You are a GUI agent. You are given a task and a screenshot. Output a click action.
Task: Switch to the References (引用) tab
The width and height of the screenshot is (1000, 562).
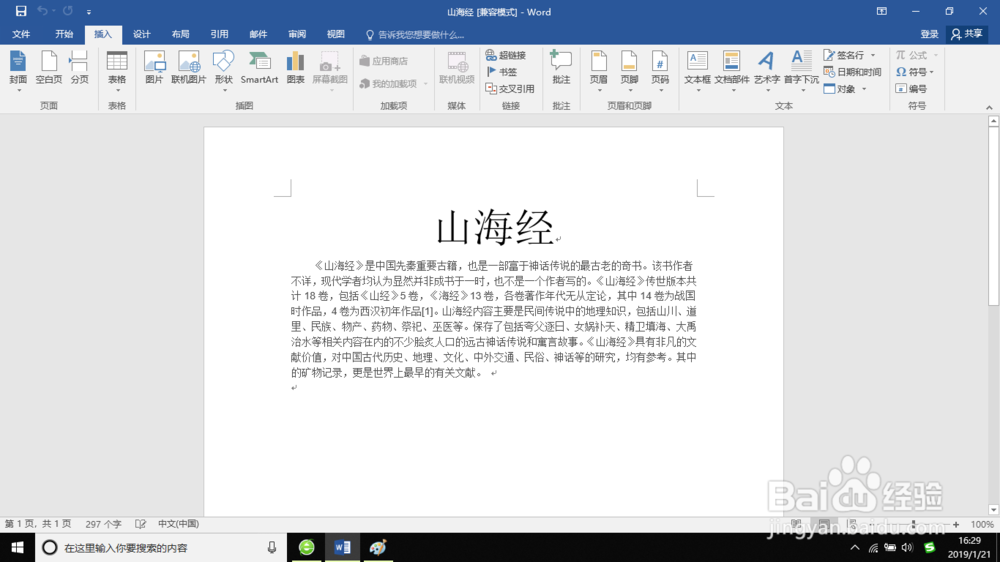coord(219,34)
